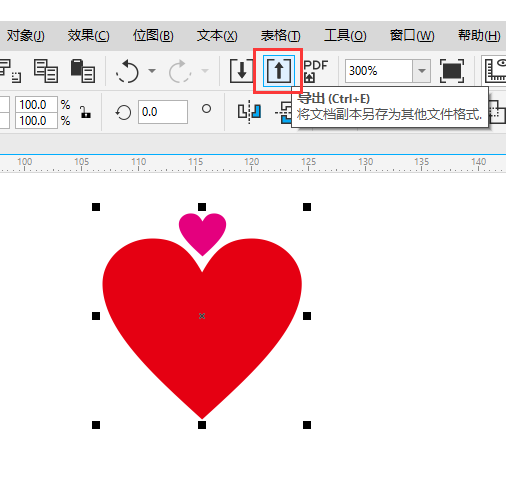The image size is (506, 502).
Task: Click the Import icon with down arrow
Action: click(242, 71)
